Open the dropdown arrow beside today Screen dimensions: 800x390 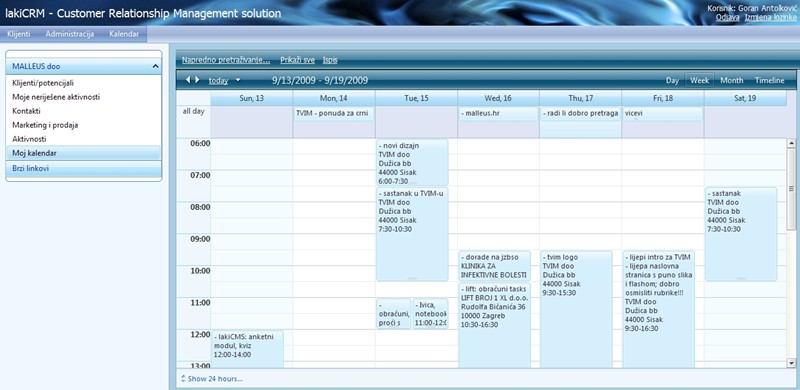[237, 81]
